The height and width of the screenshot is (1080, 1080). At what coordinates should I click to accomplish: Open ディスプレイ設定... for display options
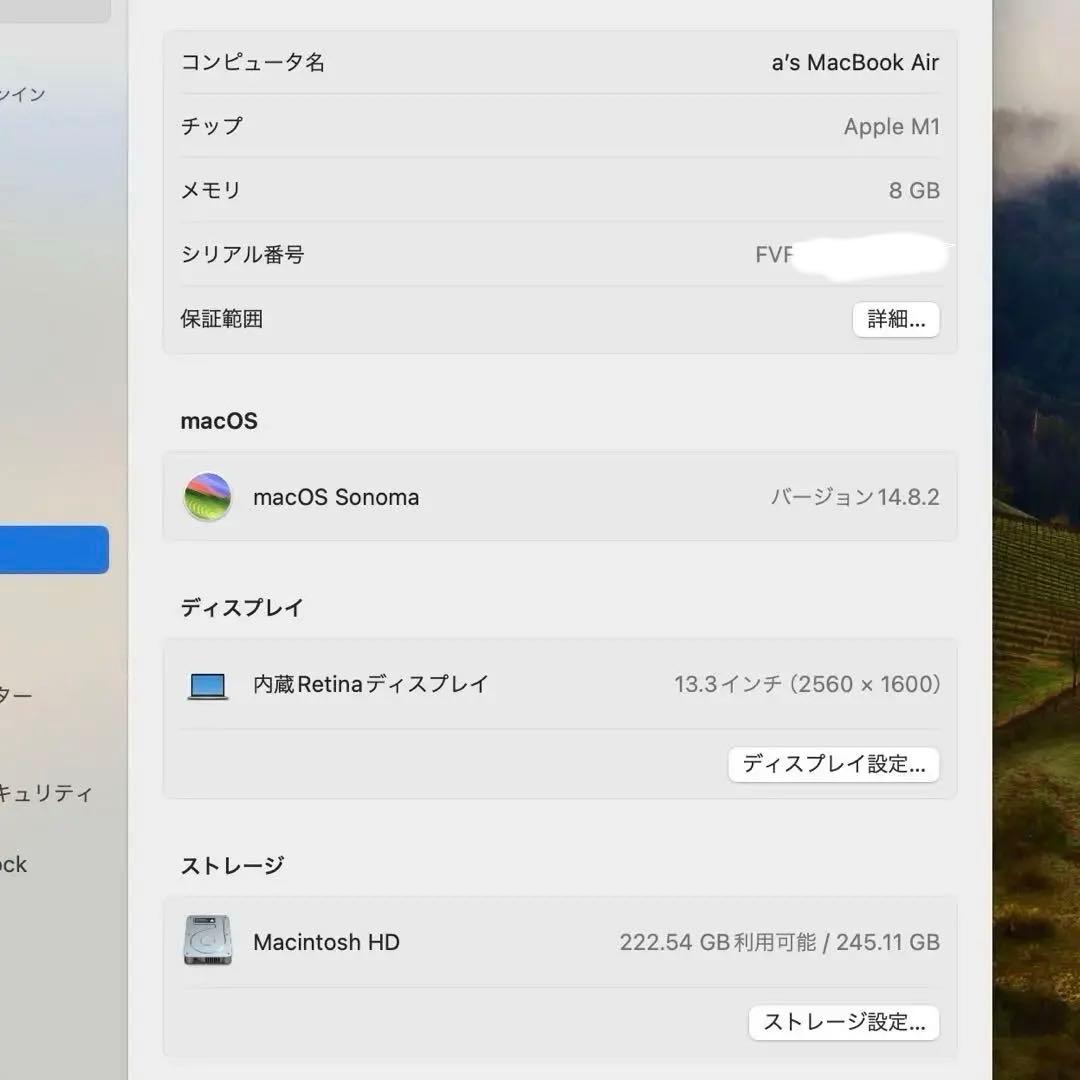834,764
